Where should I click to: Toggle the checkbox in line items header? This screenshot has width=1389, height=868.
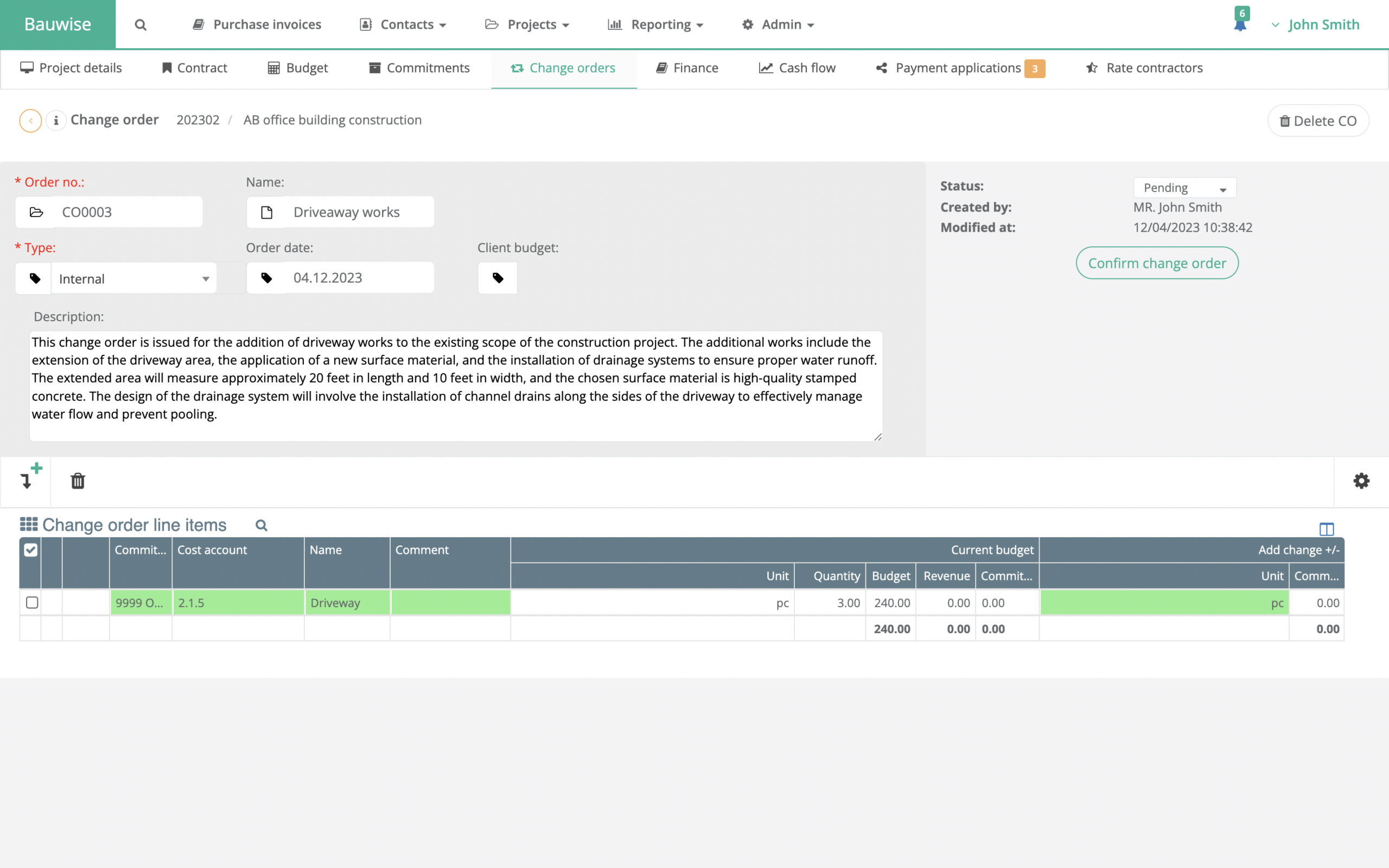(x=30, y=549)
